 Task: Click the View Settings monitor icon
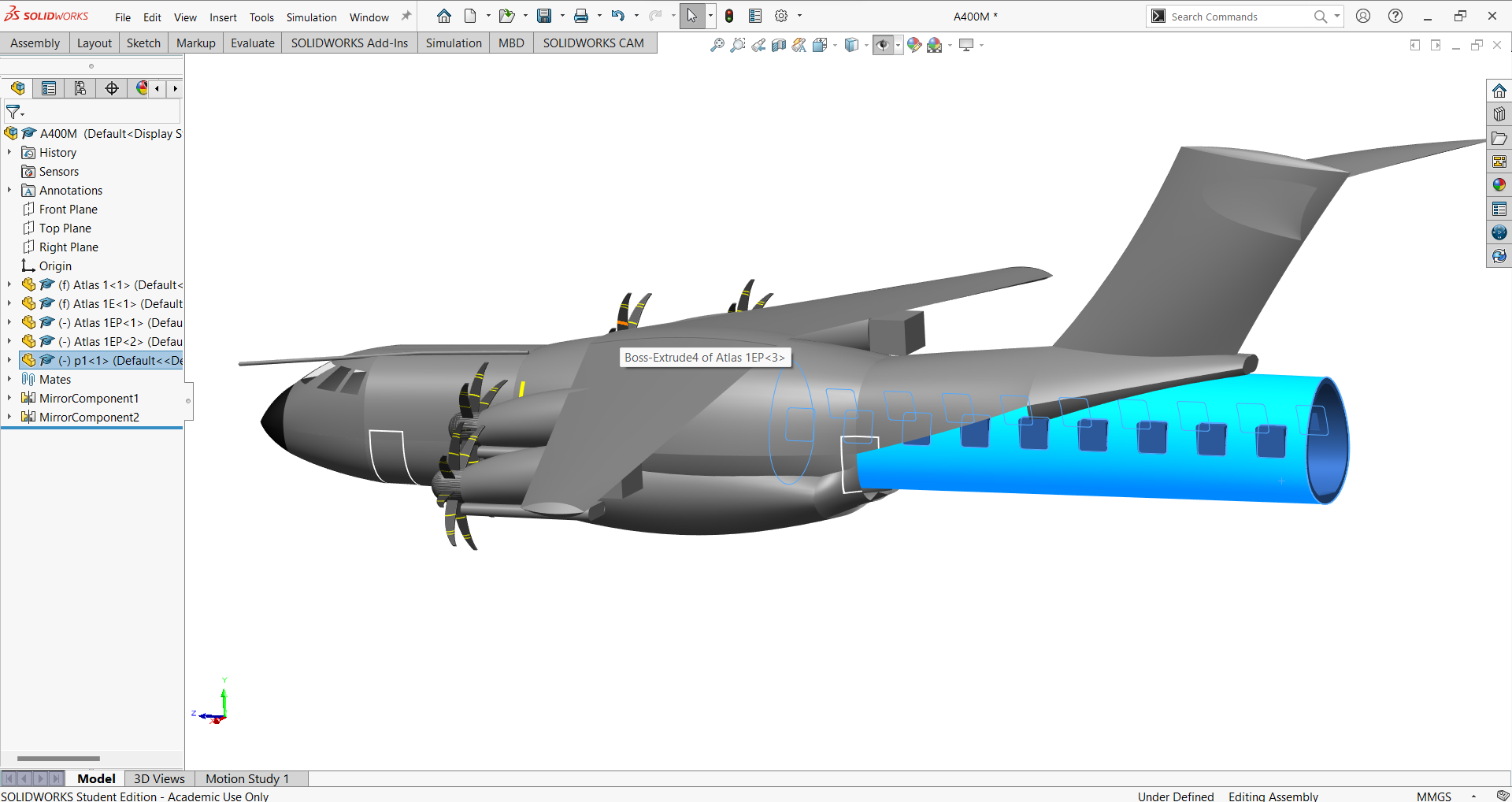tap(966, 45)
